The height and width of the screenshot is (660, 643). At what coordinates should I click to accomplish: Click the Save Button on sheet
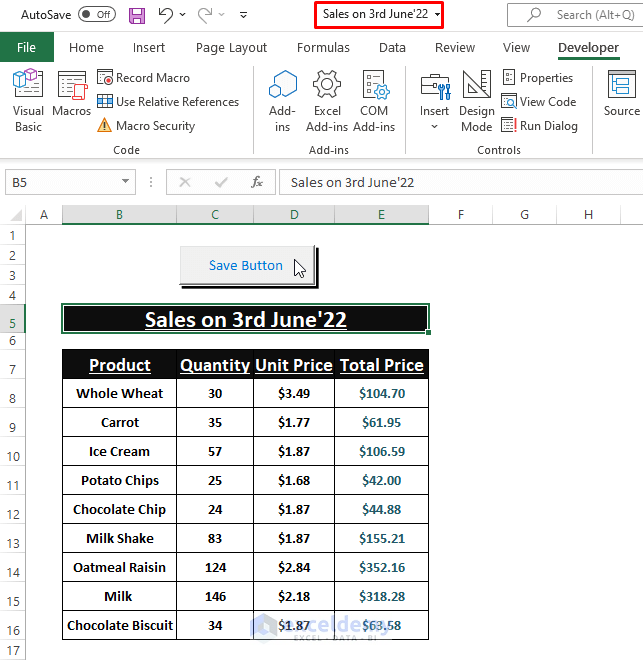pyautogui.click(x=247, y=266)
